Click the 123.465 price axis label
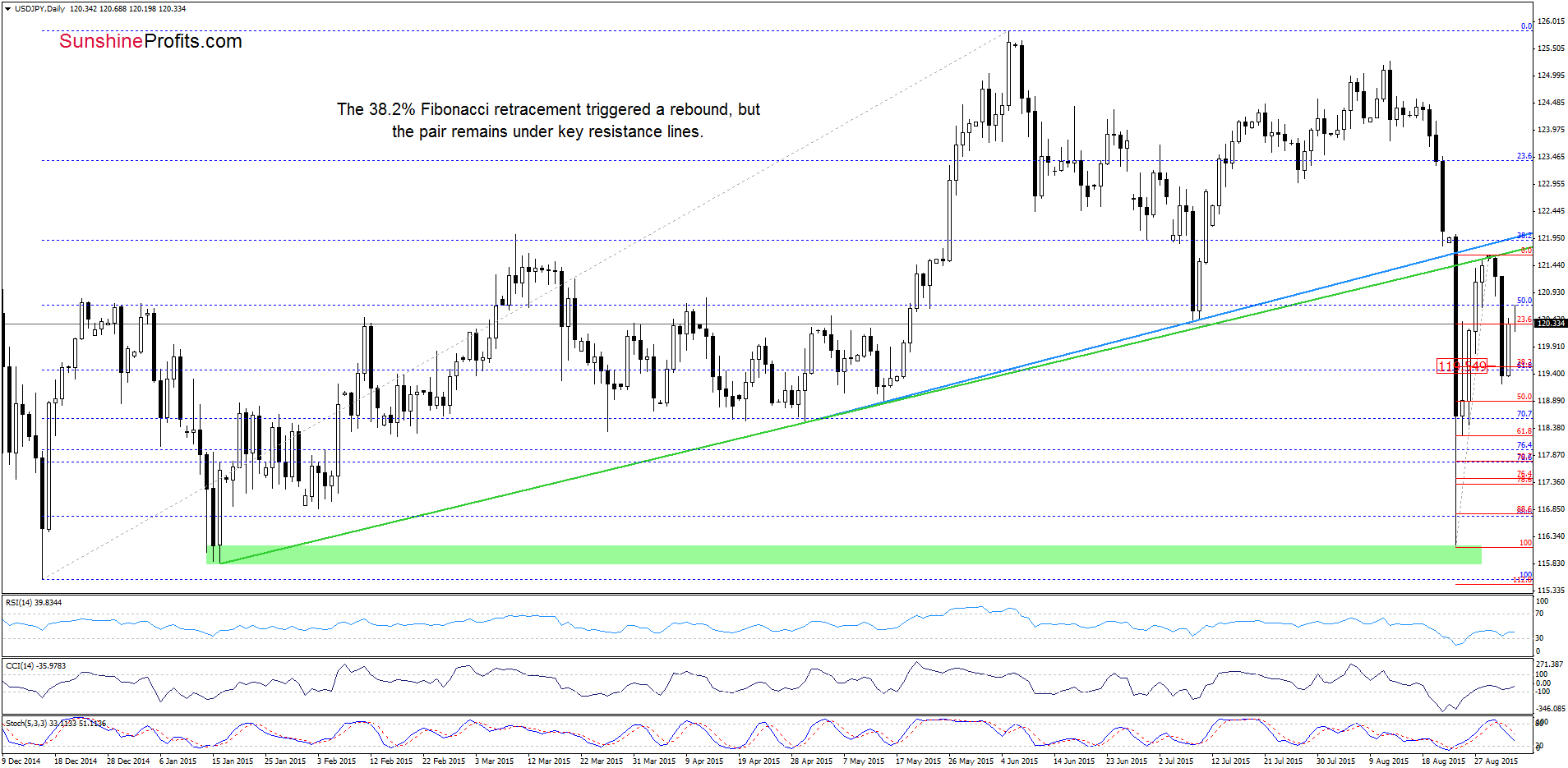This screenshot has height=768, width=1568. tap(1551, 157)
